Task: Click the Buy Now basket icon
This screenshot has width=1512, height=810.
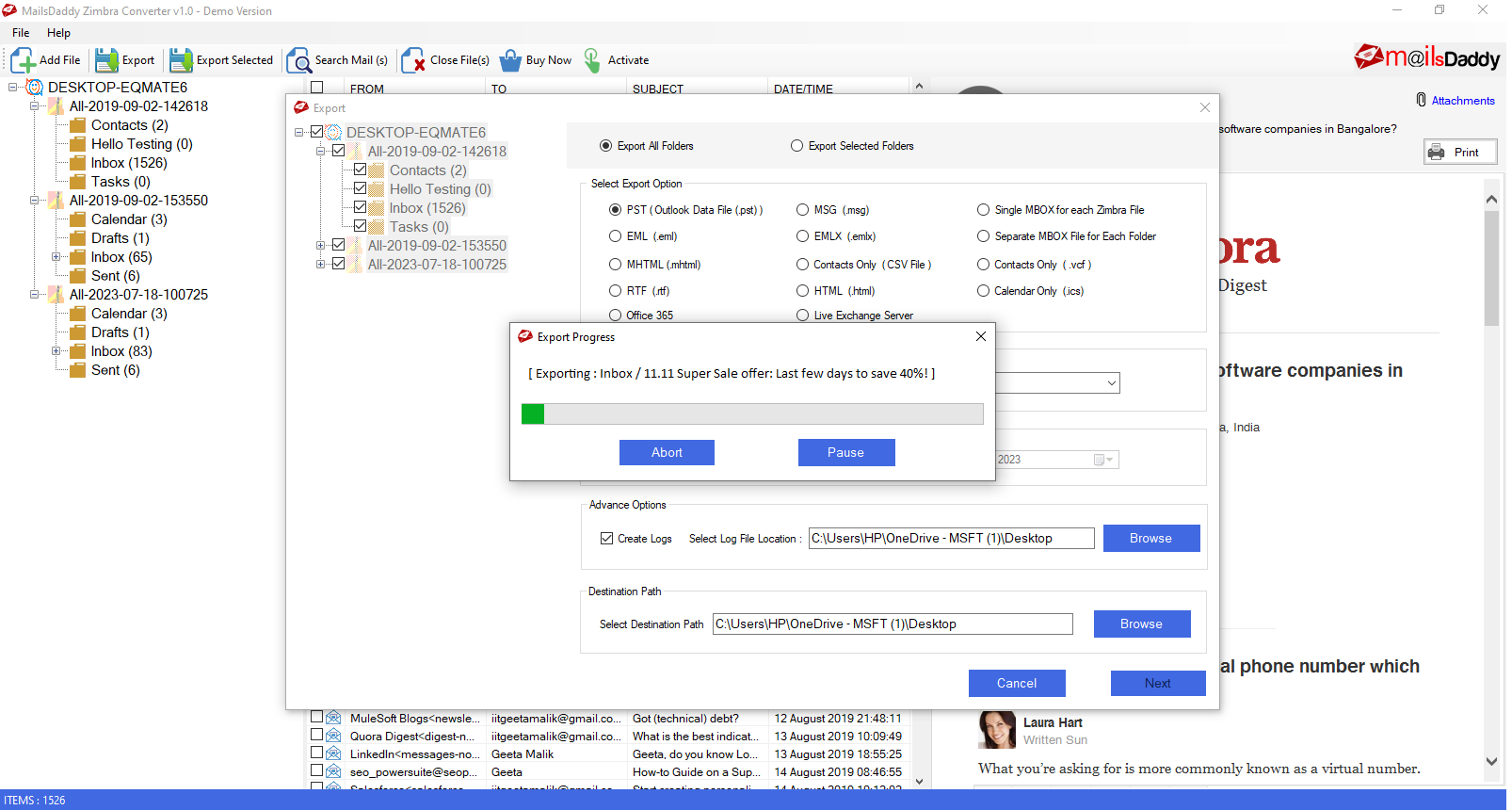Action: tap(510, 60)
